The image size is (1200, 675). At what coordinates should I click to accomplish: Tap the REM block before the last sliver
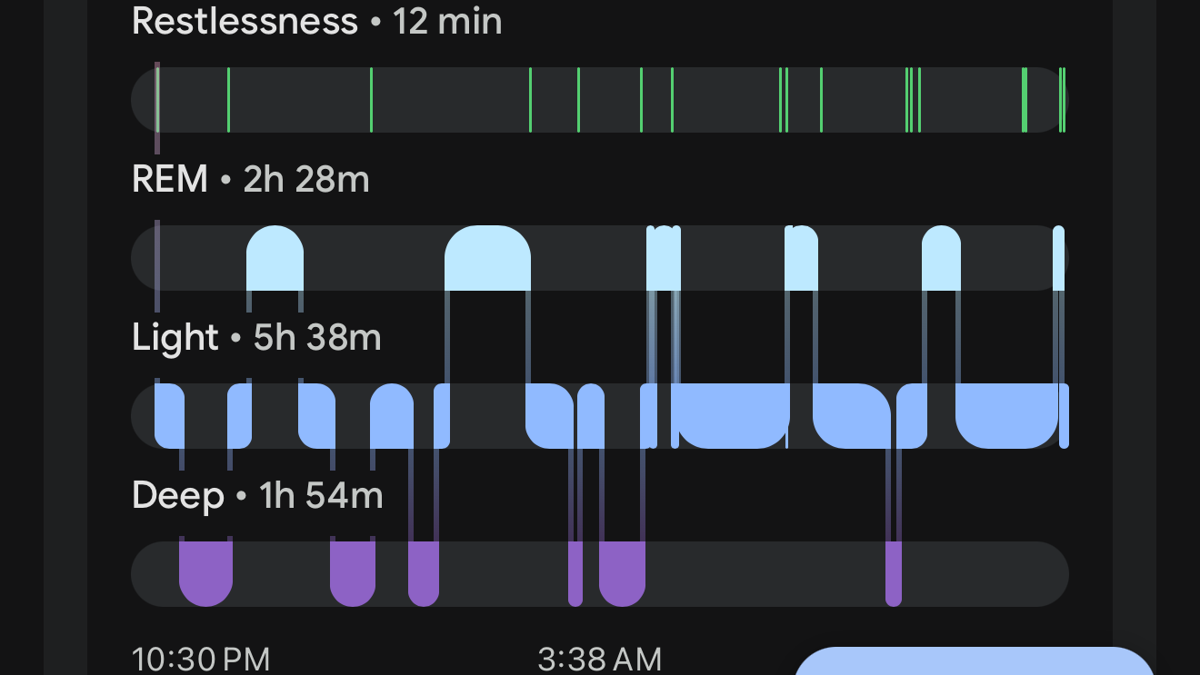point(941,258)
